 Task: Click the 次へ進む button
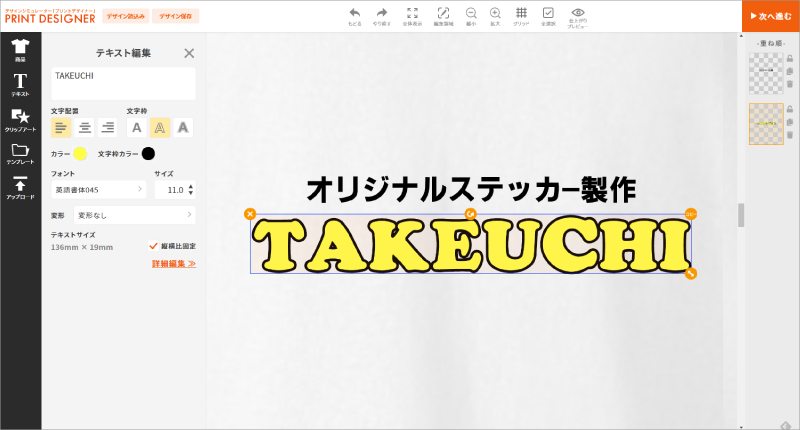point(770,15)
